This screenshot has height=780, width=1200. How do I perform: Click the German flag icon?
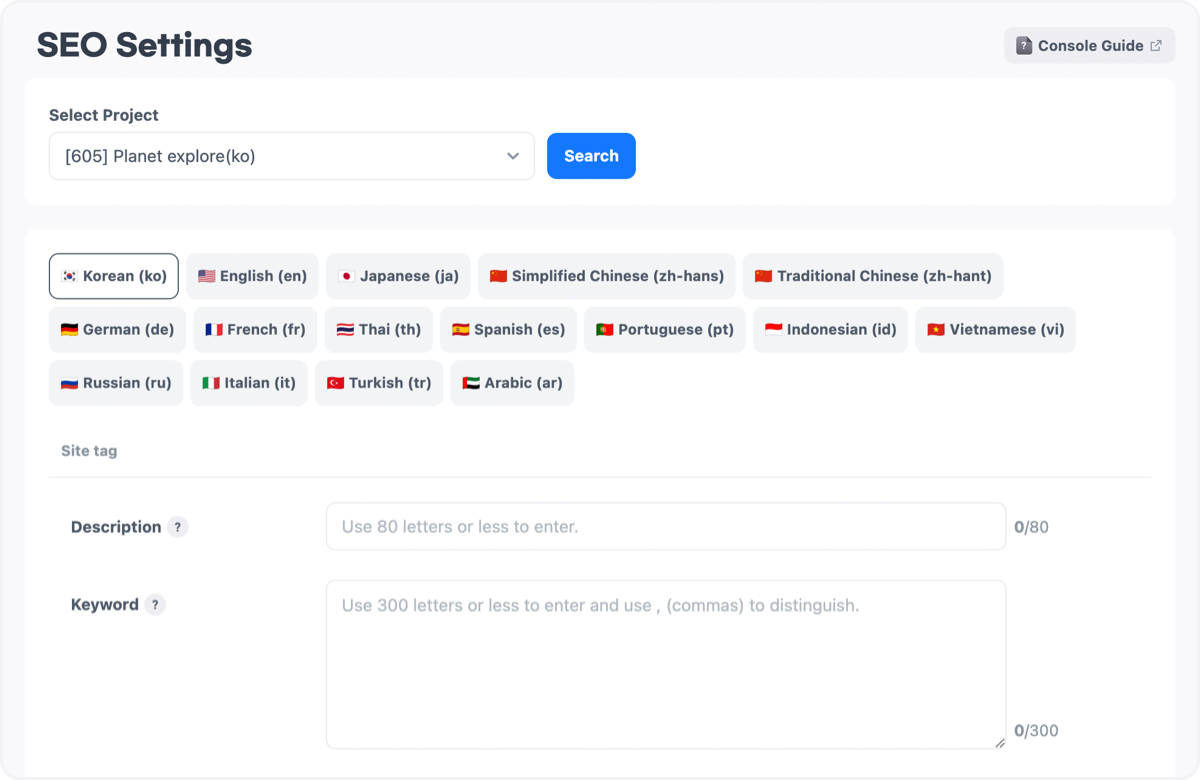(x=69, y=329)
